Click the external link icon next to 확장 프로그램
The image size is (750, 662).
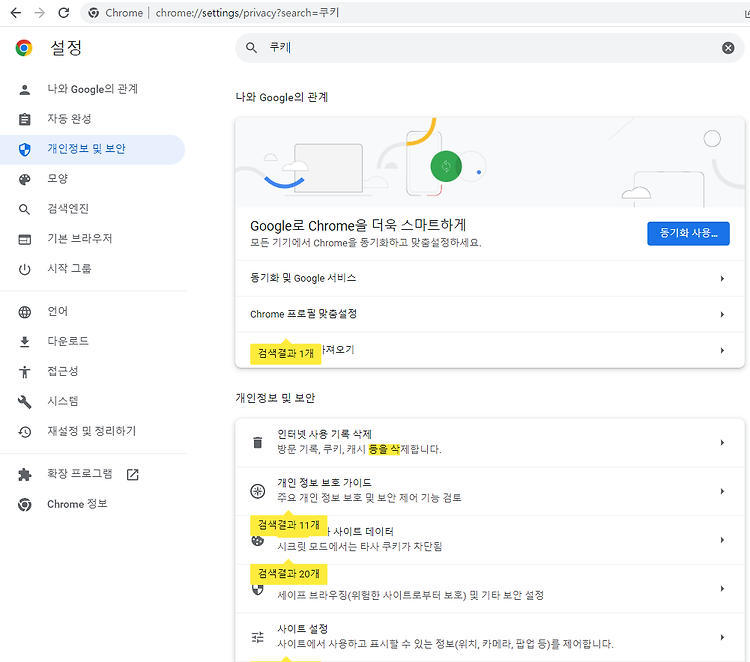point(132,474)
